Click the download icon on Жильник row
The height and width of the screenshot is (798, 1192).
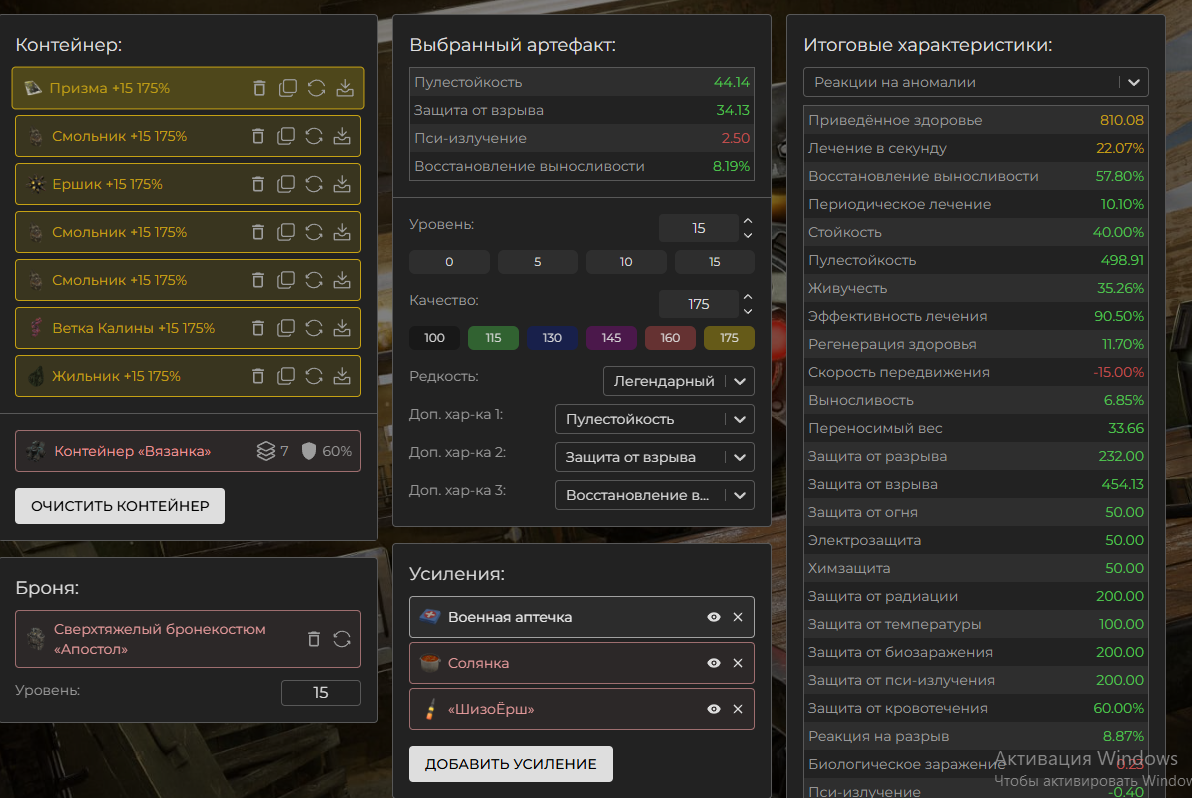pyautogui.click(x=342, y=376)
